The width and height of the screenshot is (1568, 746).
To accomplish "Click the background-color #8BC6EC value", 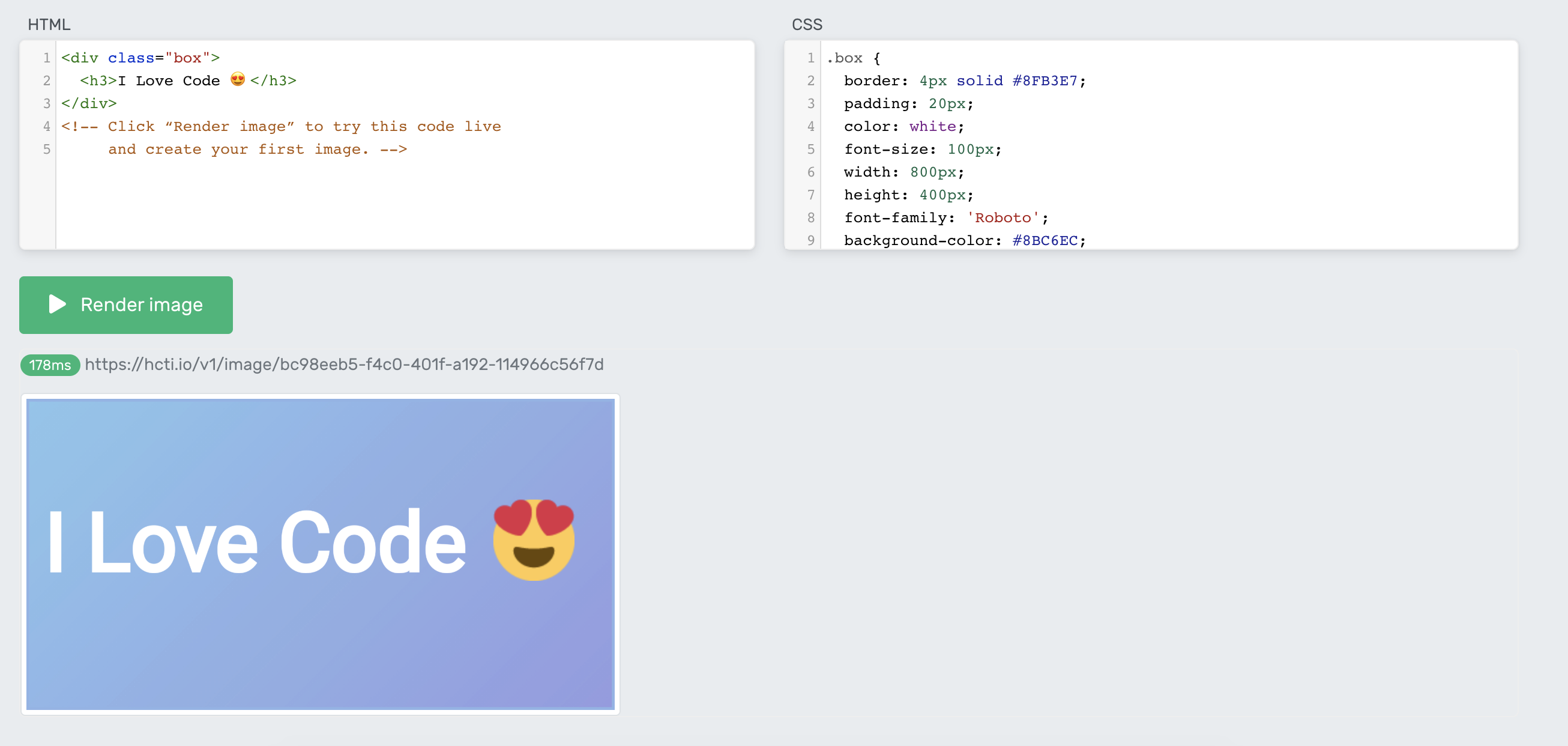I will 1045,240.
